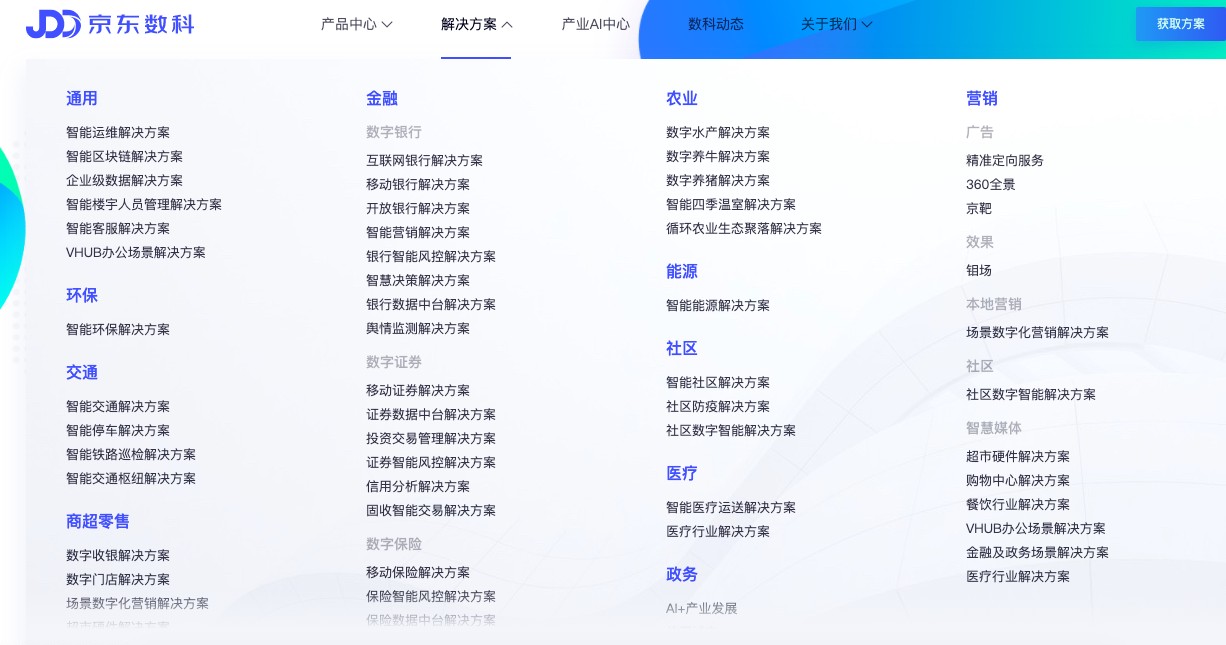Image resolution: width=1226 pixels, height=645 pixels.
Task: Open 餐饮行业解决方案 under 智慧媒体
Action: pos(1018,504)
